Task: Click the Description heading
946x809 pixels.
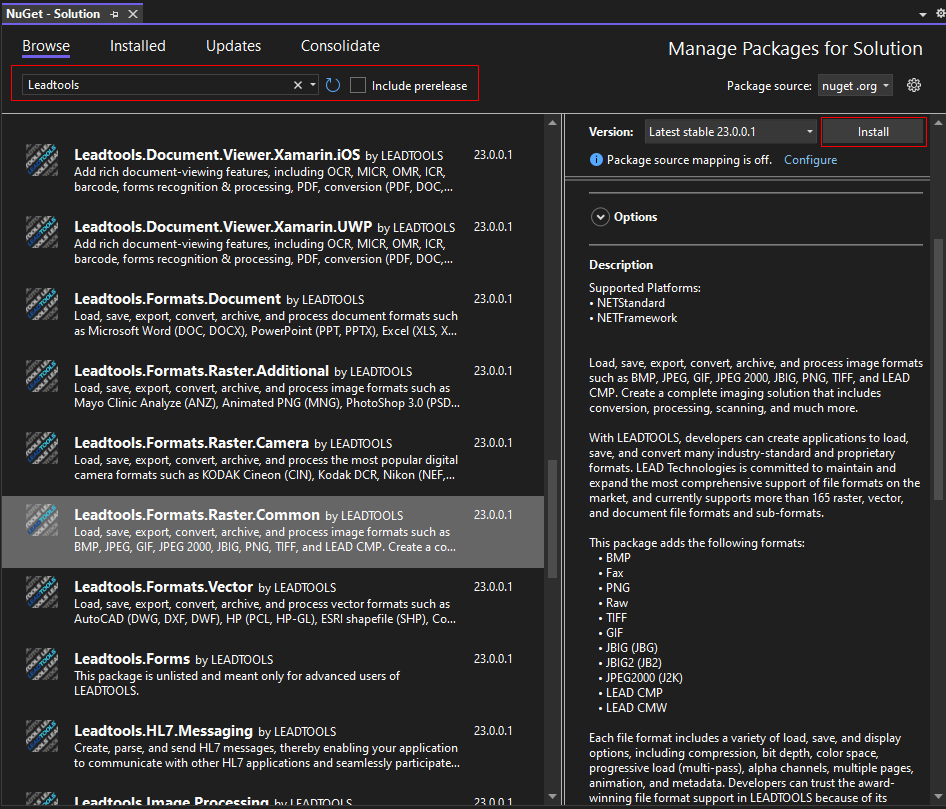Action: coord(621,265)
